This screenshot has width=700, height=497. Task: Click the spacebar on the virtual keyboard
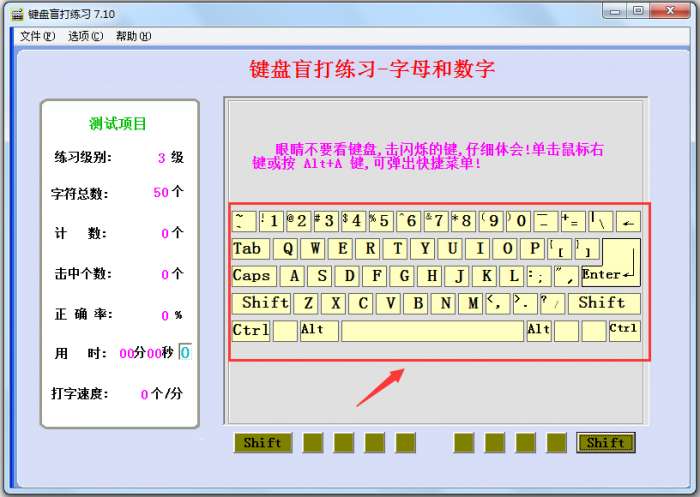[x=432, y=331]
